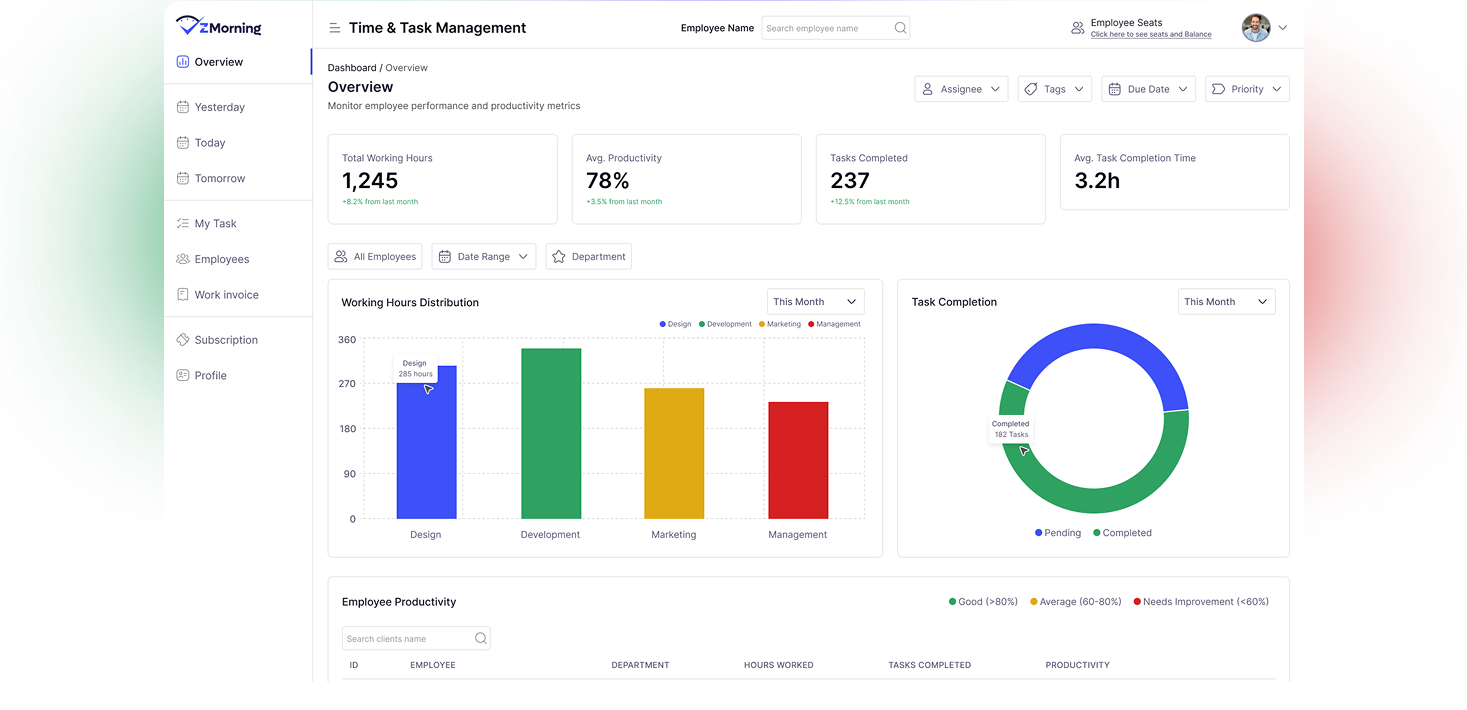
Task: Open the Profile sidebar item
Action: tap(238, 376)
